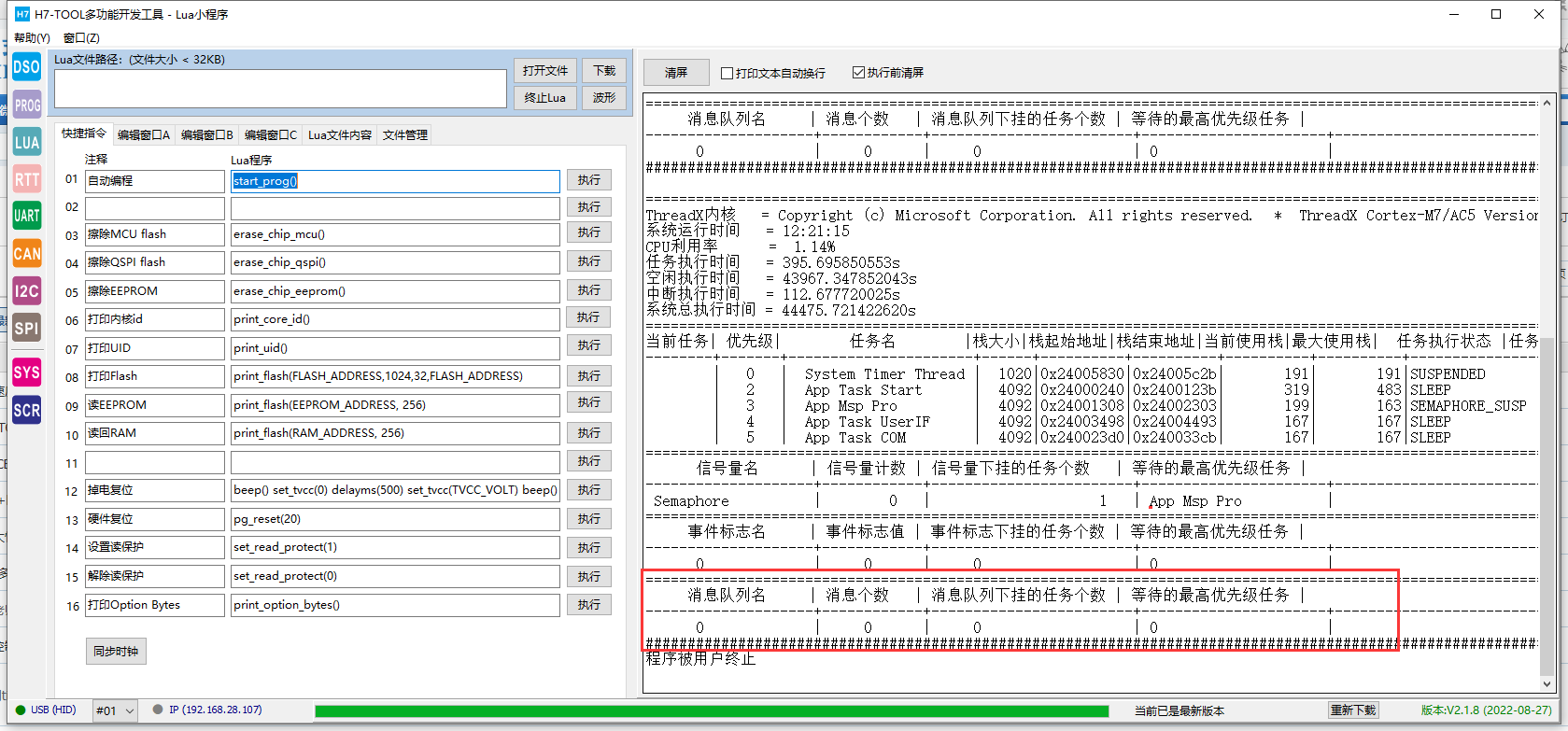Open the CAN bus sidebar icon

(26, 253)
